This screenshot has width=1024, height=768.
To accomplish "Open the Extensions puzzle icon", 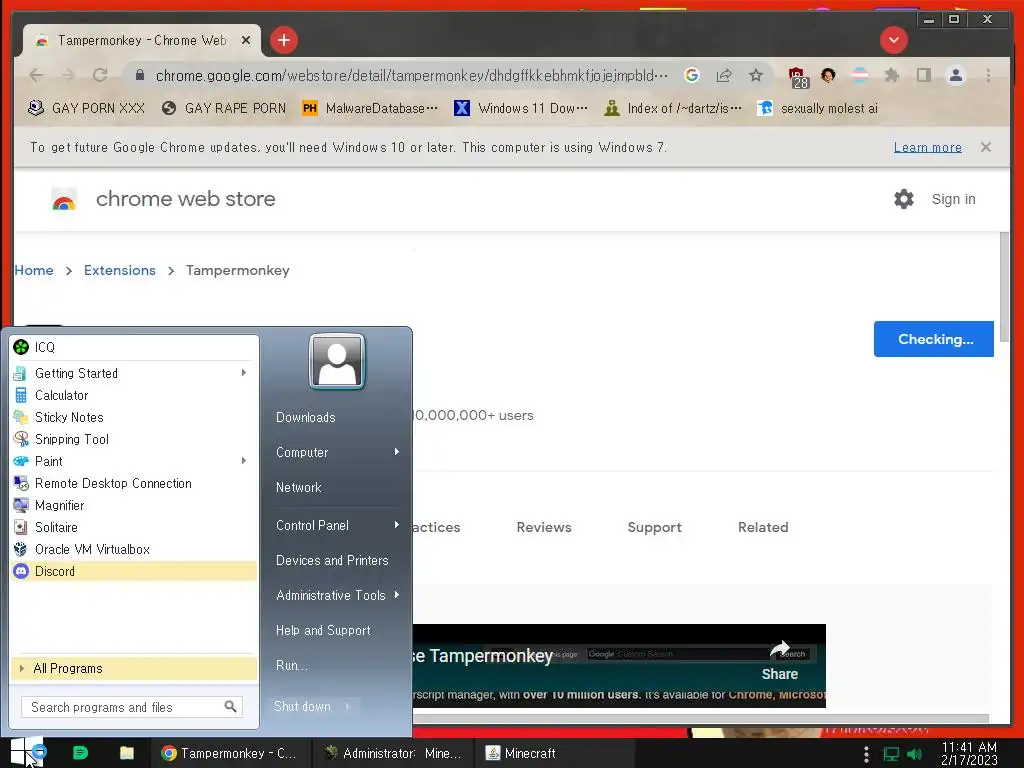I will [x=891, y=75].
